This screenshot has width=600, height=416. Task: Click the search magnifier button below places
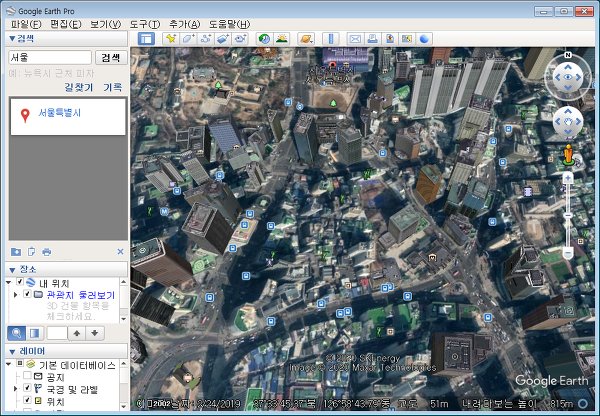pyautogui.click(x=16, y=333)
